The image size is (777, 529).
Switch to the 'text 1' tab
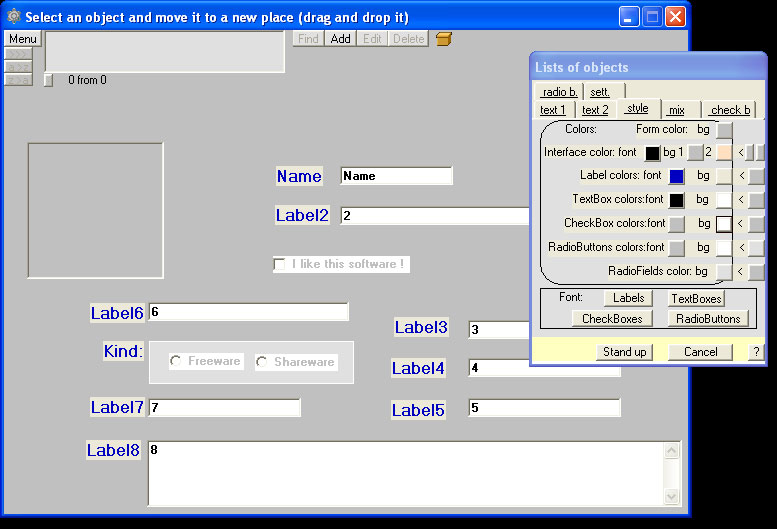click(x=553, y=110)
